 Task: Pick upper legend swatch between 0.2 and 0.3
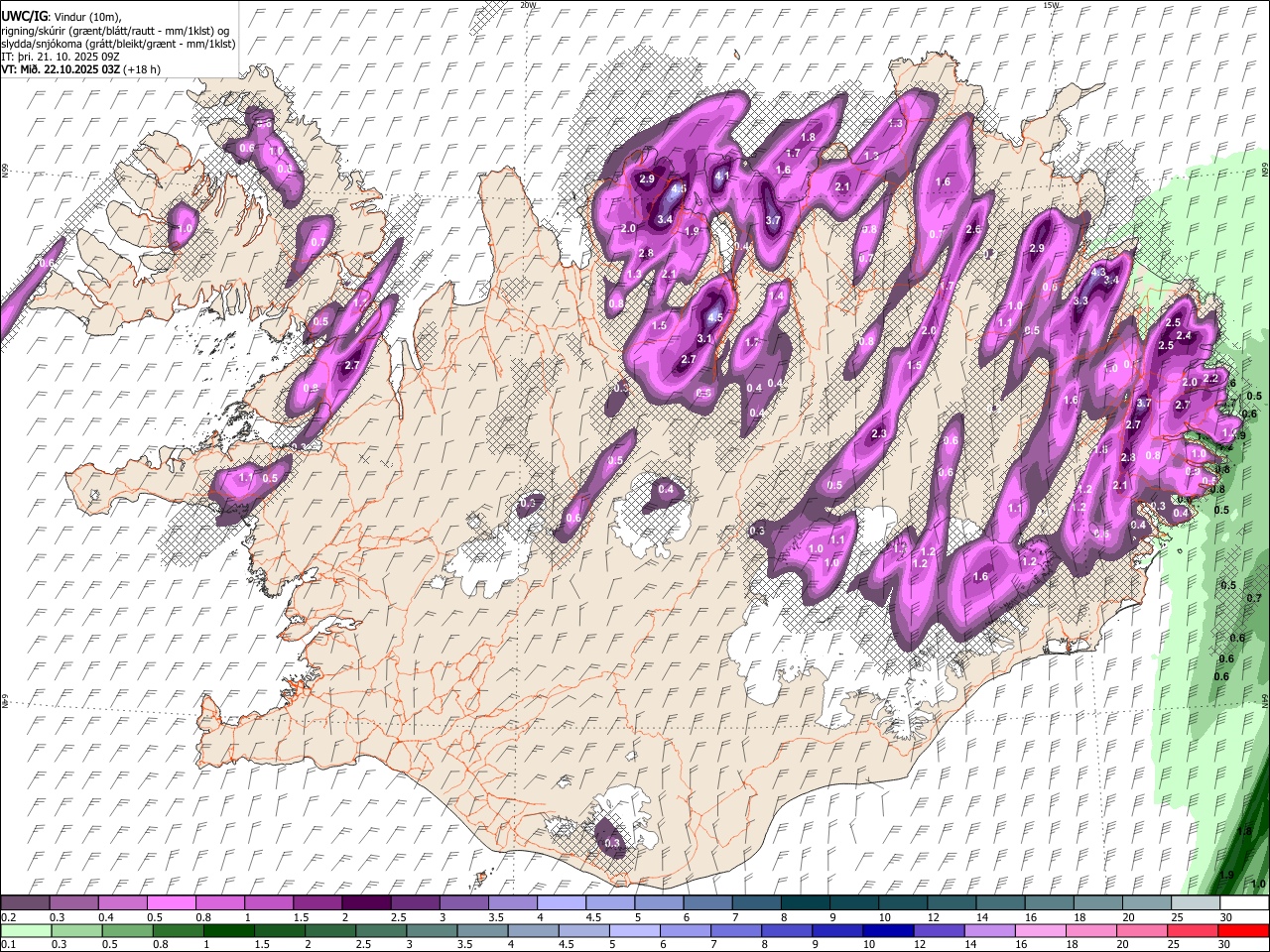(26, 902)
